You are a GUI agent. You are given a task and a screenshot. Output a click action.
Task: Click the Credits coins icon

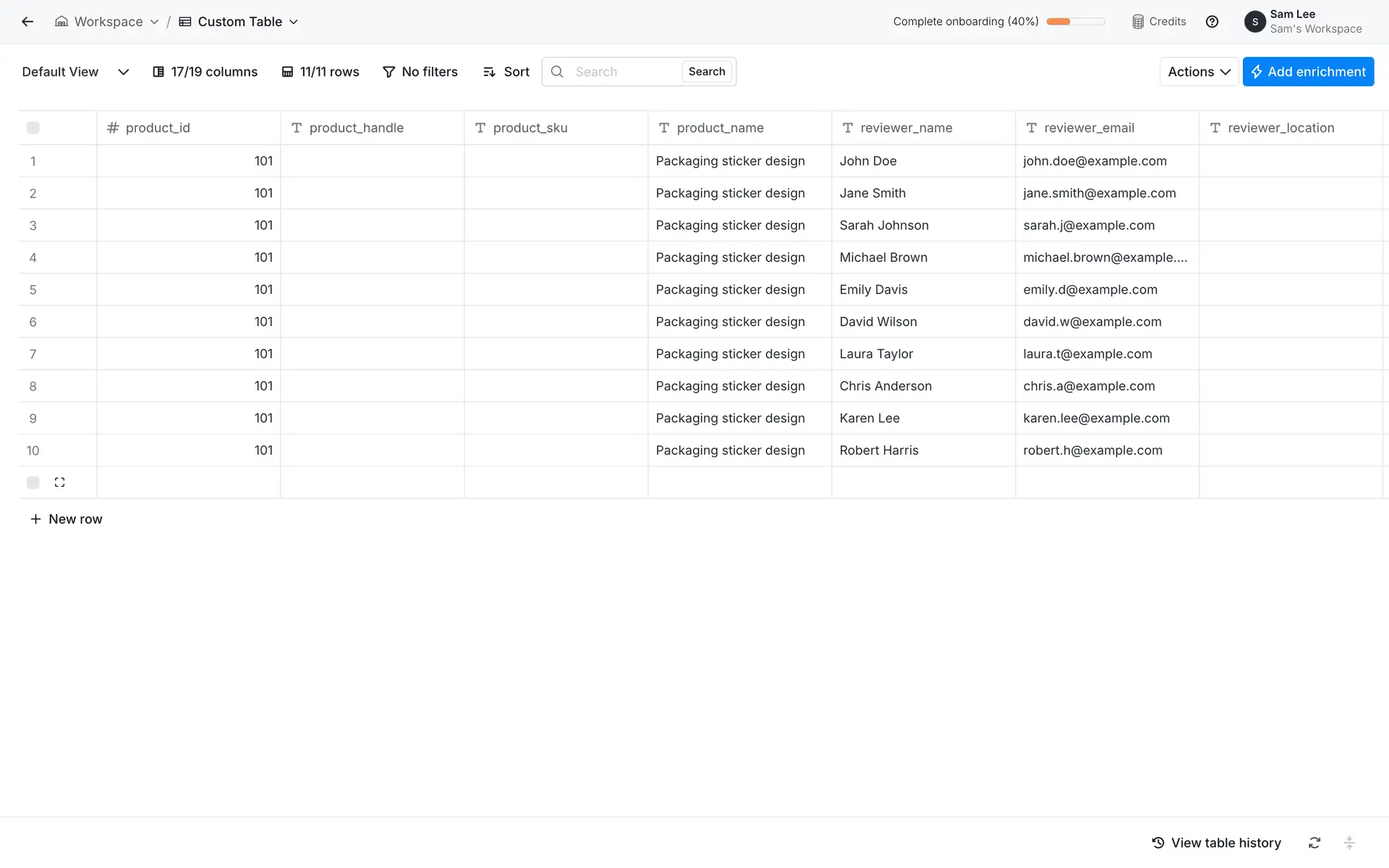[x=1138, y=22]
